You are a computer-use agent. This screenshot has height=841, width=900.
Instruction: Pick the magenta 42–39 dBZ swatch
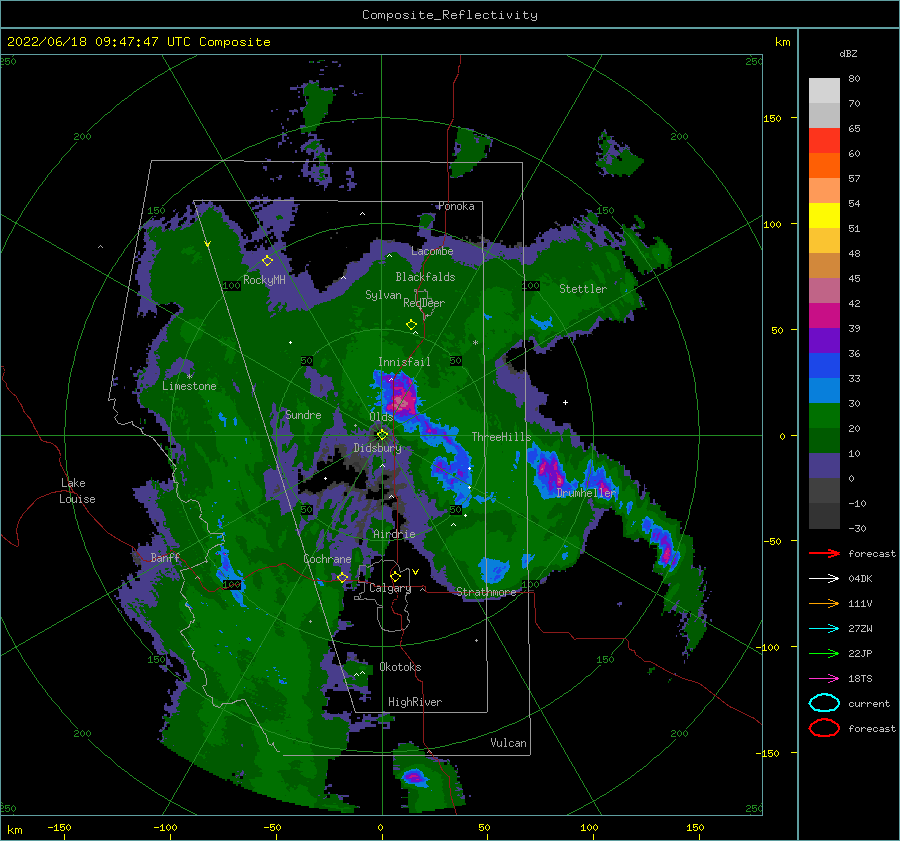(824, 315)
